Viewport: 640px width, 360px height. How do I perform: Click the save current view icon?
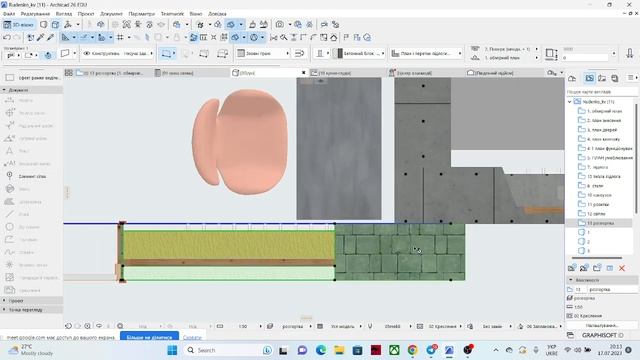coord(572,268)
